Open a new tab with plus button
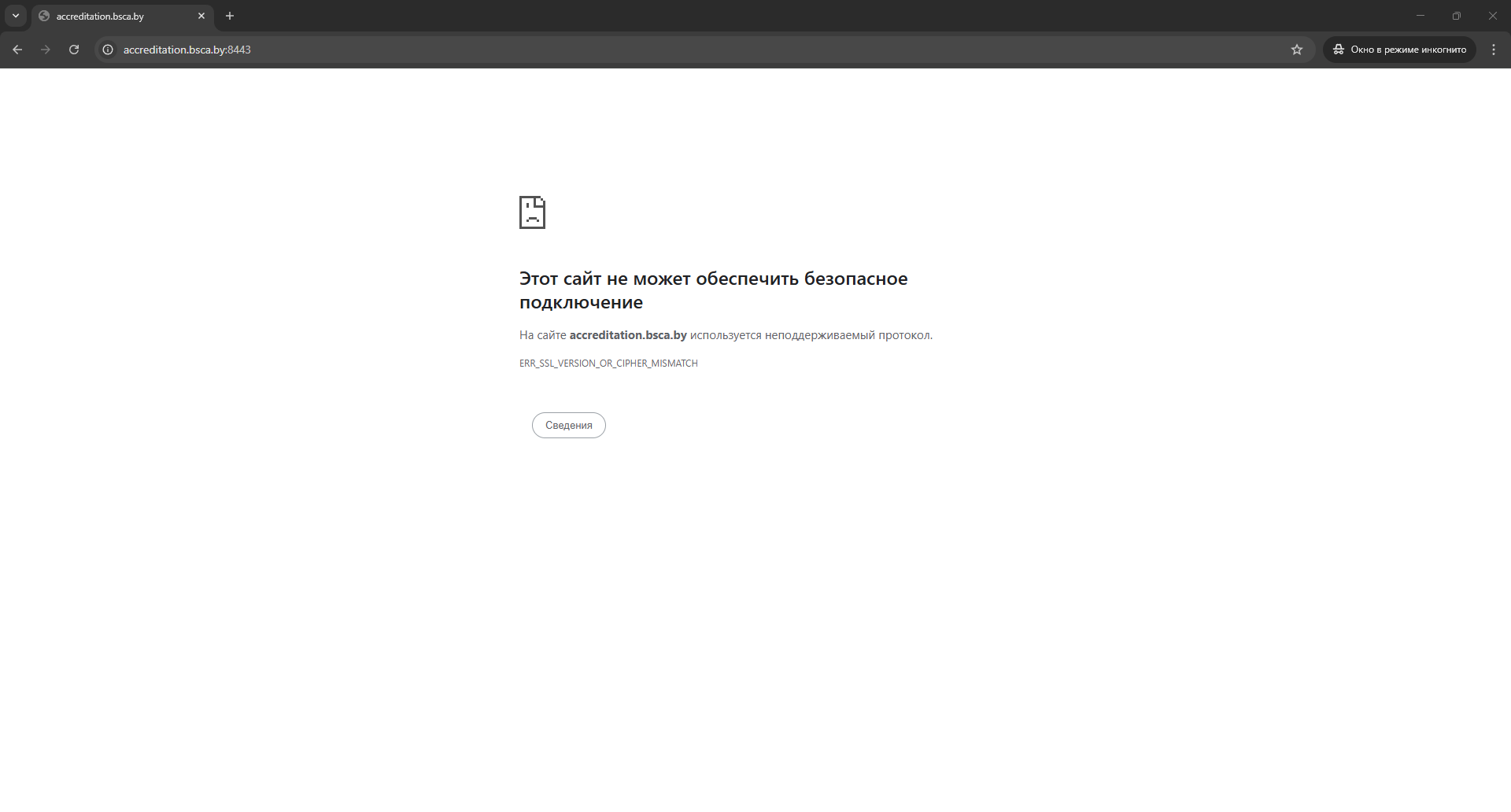 coord(230,16)
